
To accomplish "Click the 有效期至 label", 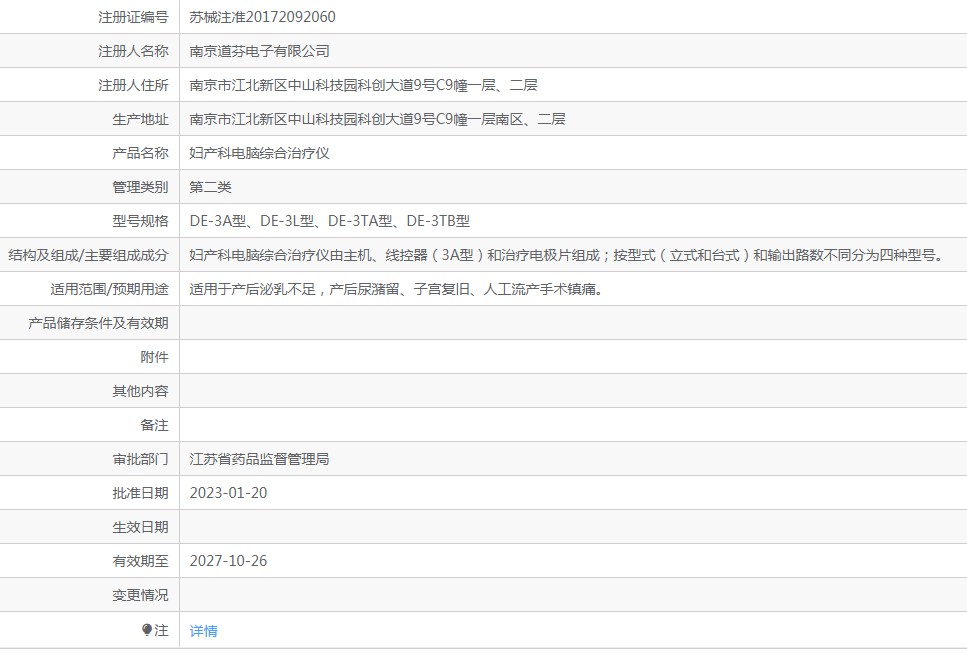I will point(140,561).
